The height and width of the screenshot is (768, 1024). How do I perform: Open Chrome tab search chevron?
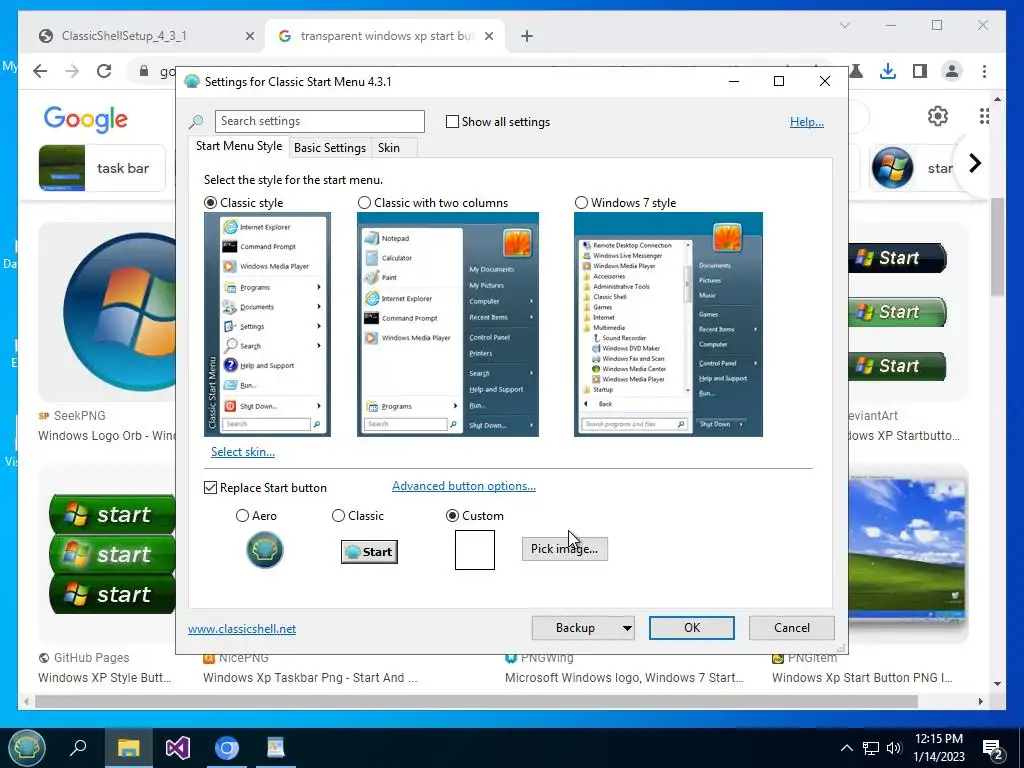tap(844, 25)
